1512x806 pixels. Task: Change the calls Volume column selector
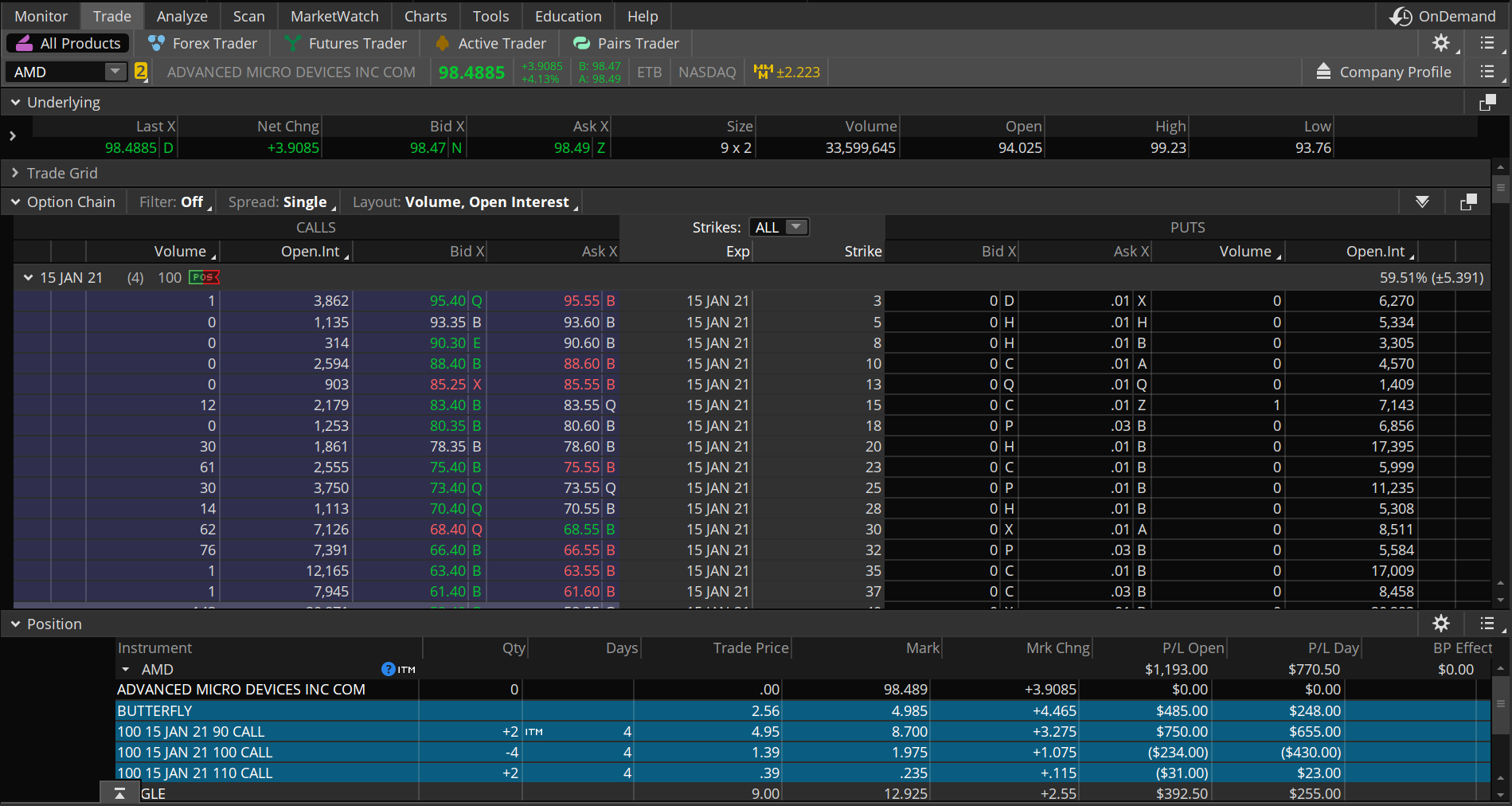click(x=185, y=251)
